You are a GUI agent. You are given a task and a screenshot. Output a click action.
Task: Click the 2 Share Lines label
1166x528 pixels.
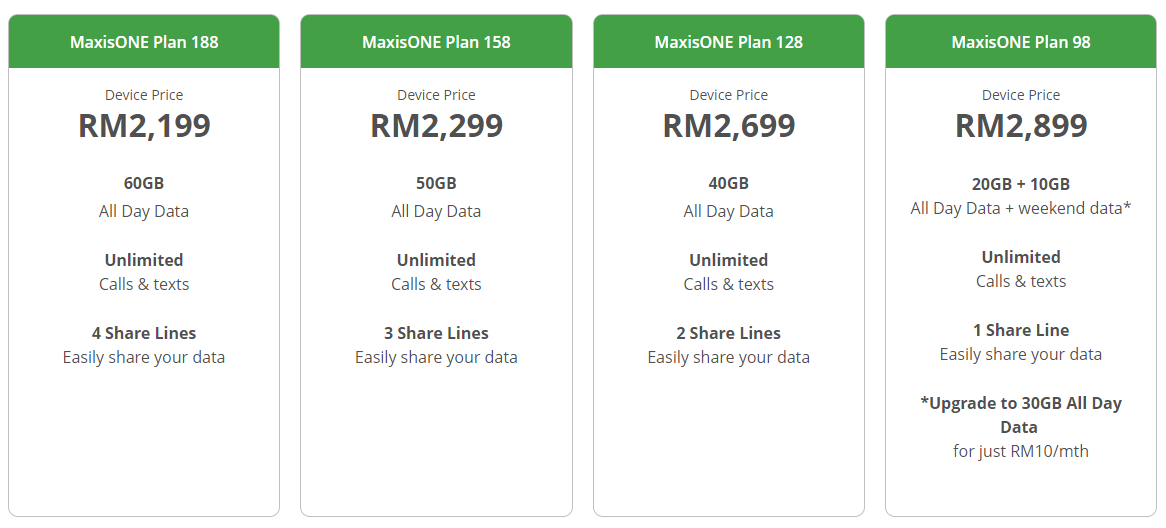click(728, 333)
